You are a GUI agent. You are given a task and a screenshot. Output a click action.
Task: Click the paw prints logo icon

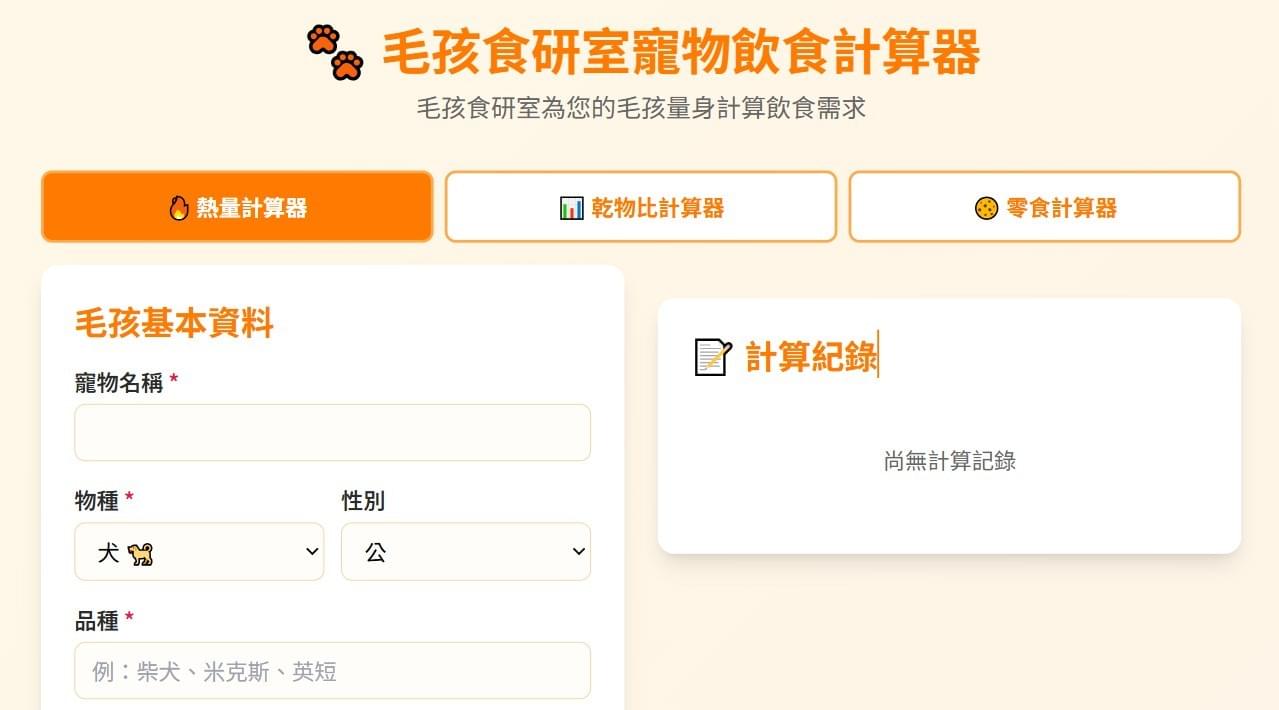point(335,52)
